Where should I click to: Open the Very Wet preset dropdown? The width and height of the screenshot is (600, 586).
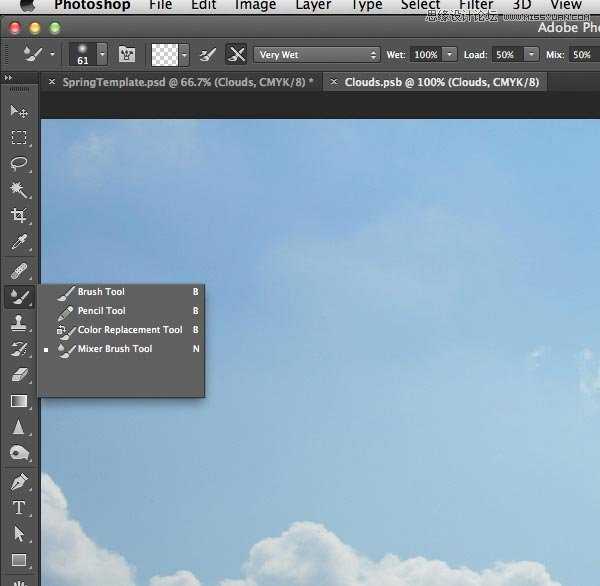[x=316, y=54]
